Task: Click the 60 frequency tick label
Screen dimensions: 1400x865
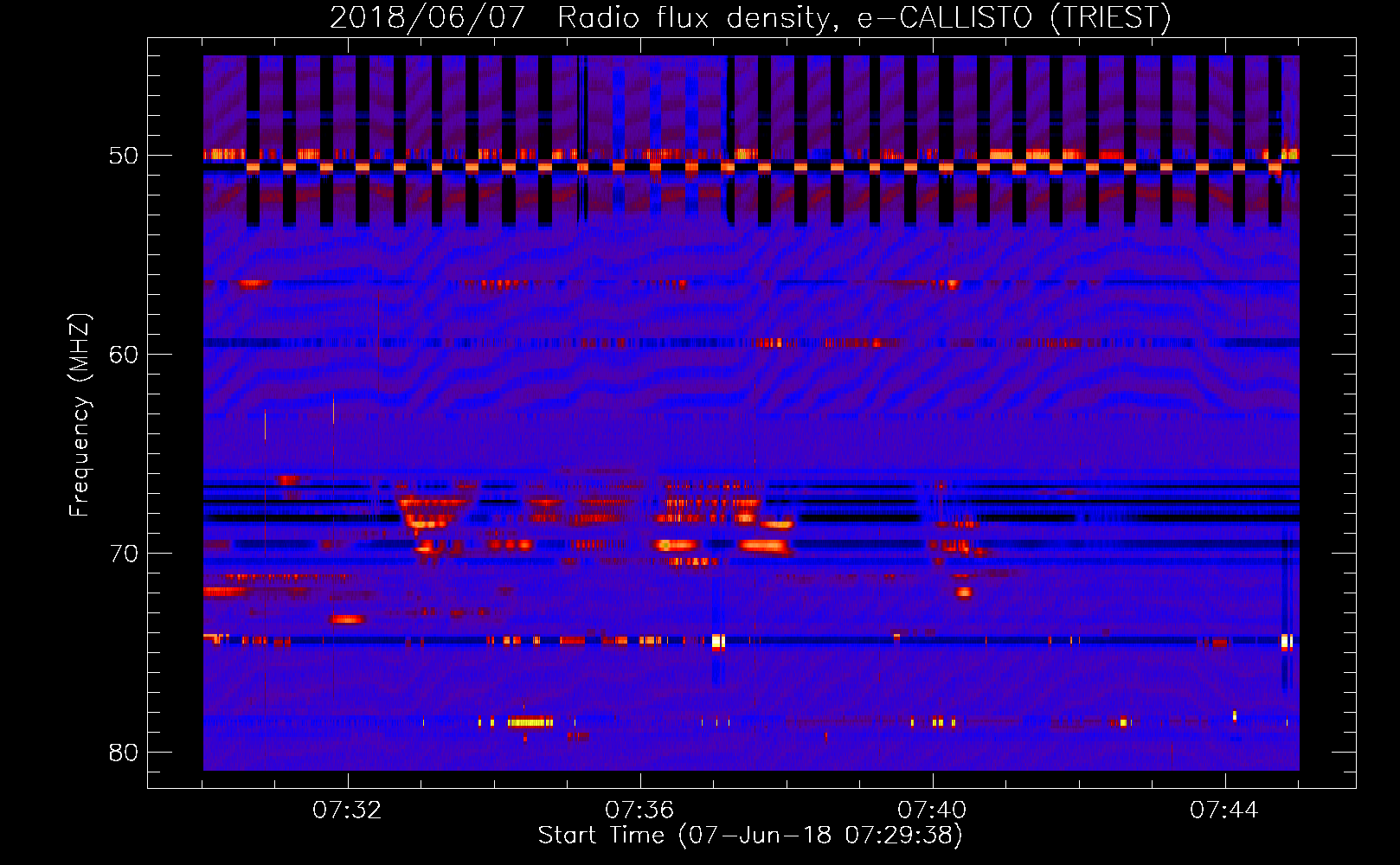Action: tap(123, 355)
